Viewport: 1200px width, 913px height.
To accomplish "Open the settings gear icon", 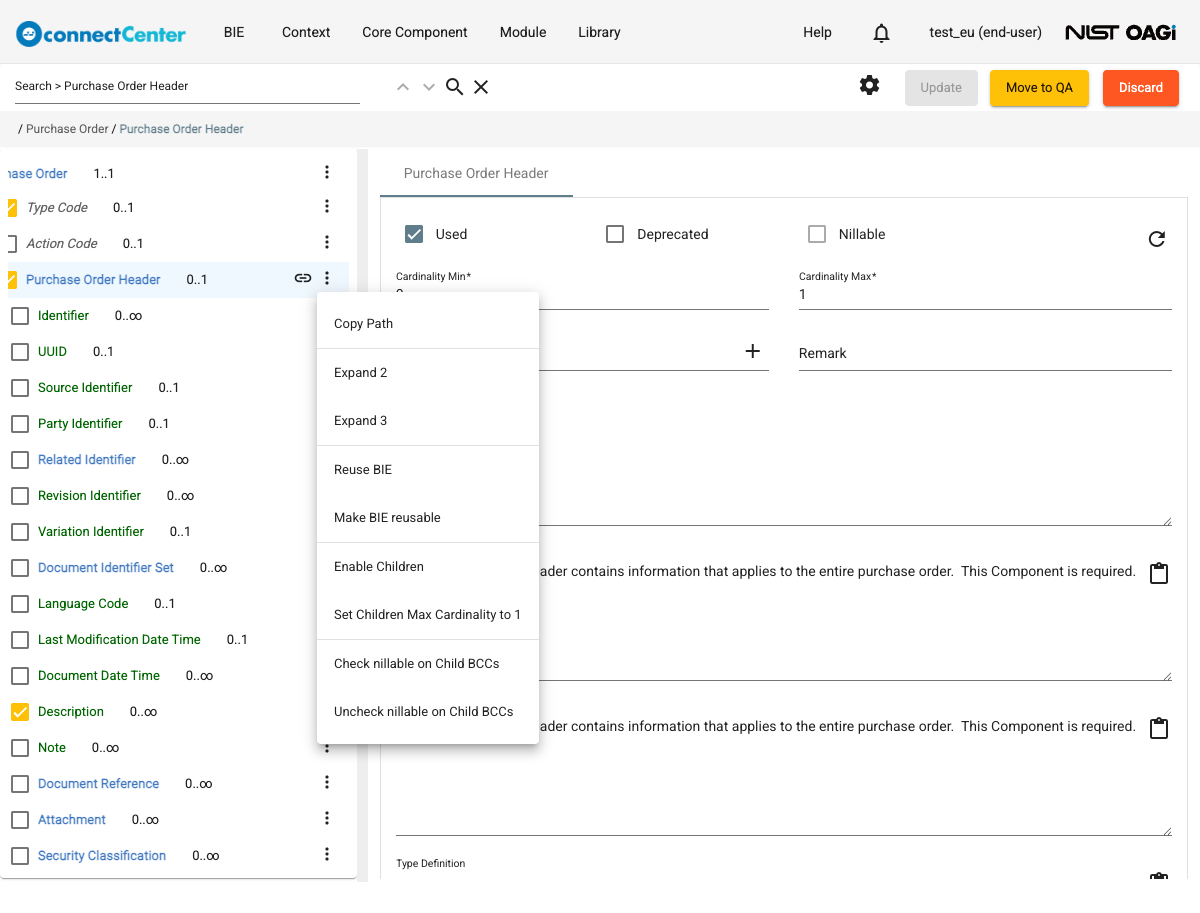I will pyautogui.click(x=870, y=86).
